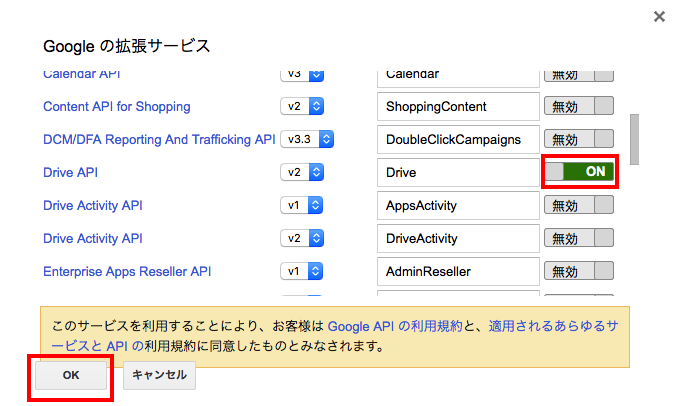Close the Google 拡張サービス dialog
Viewport: 678px width, 406px height.
click(659, 17)
